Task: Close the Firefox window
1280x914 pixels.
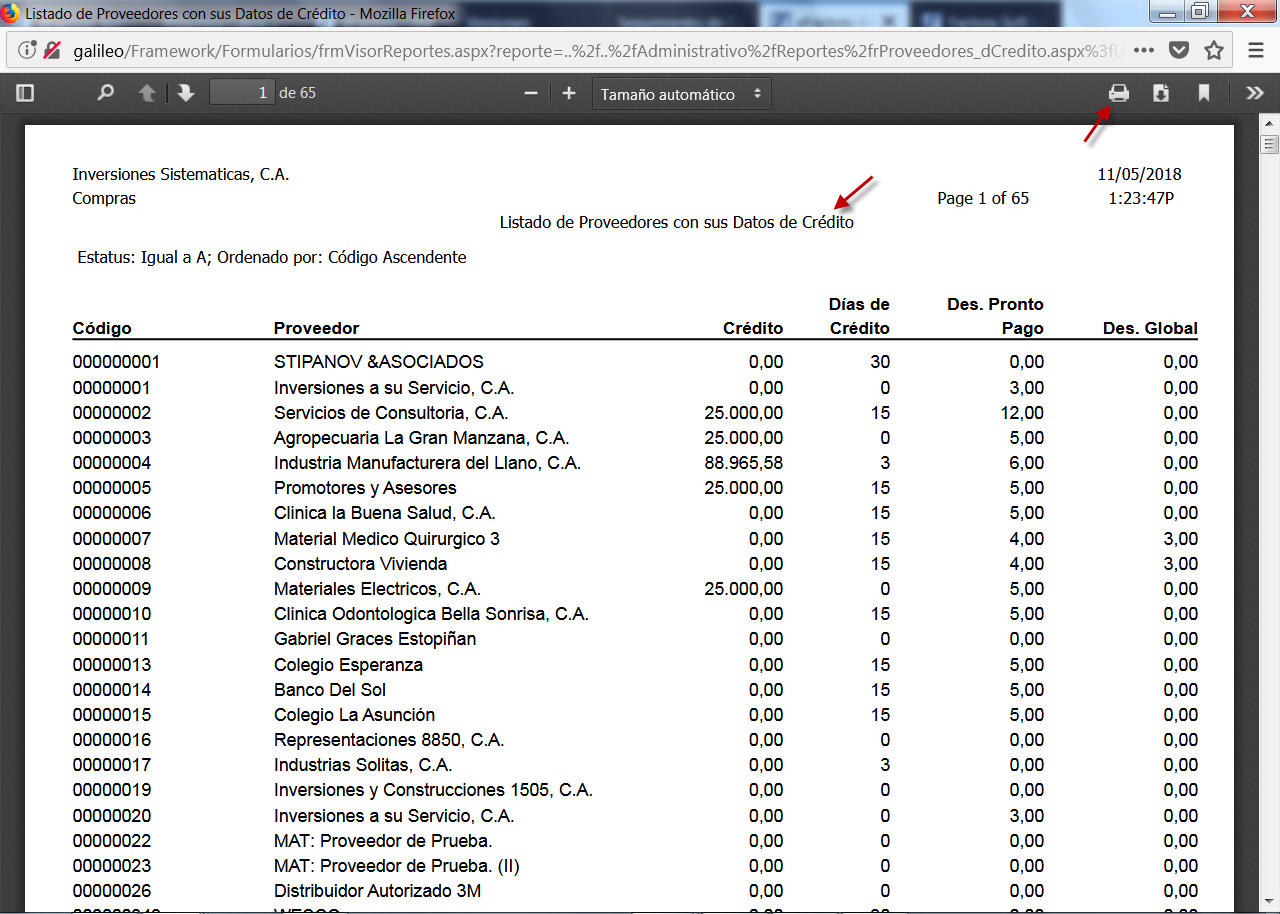Action: click(x=1245, y=11)
